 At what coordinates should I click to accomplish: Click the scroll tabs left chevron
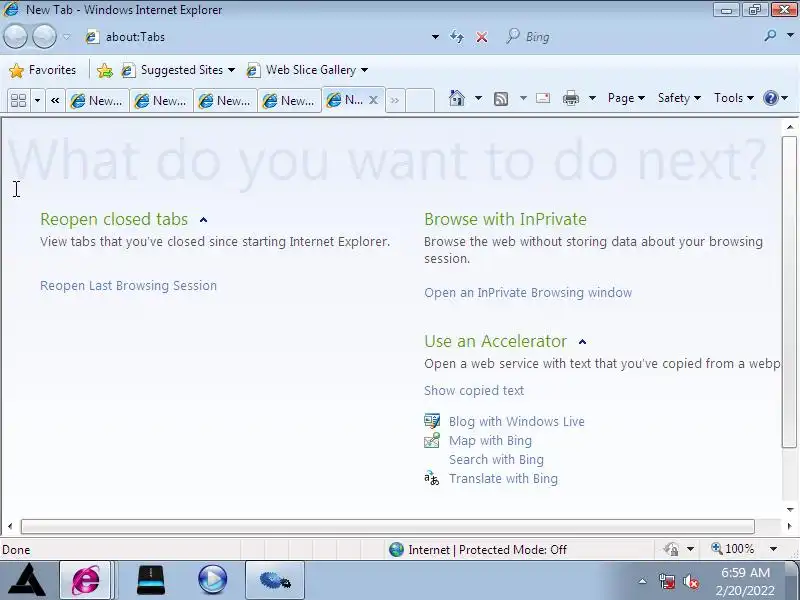pos(55,100)
